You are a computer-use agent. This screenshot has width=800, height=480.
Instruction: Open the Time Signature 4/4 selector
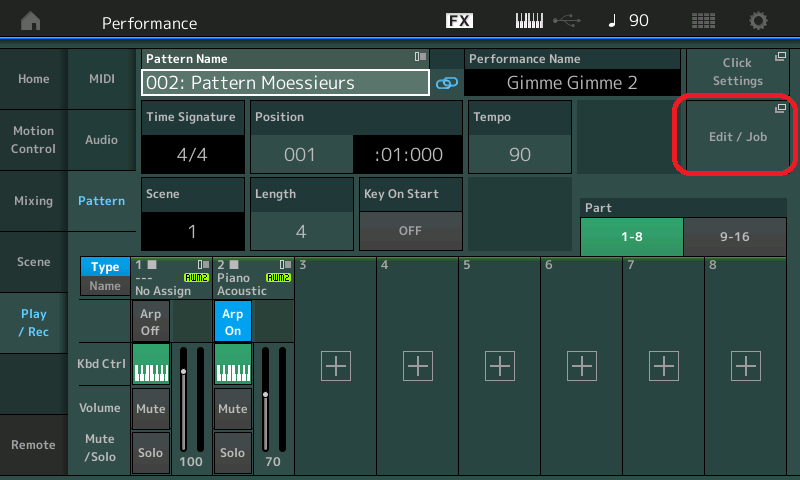point(191,154)
